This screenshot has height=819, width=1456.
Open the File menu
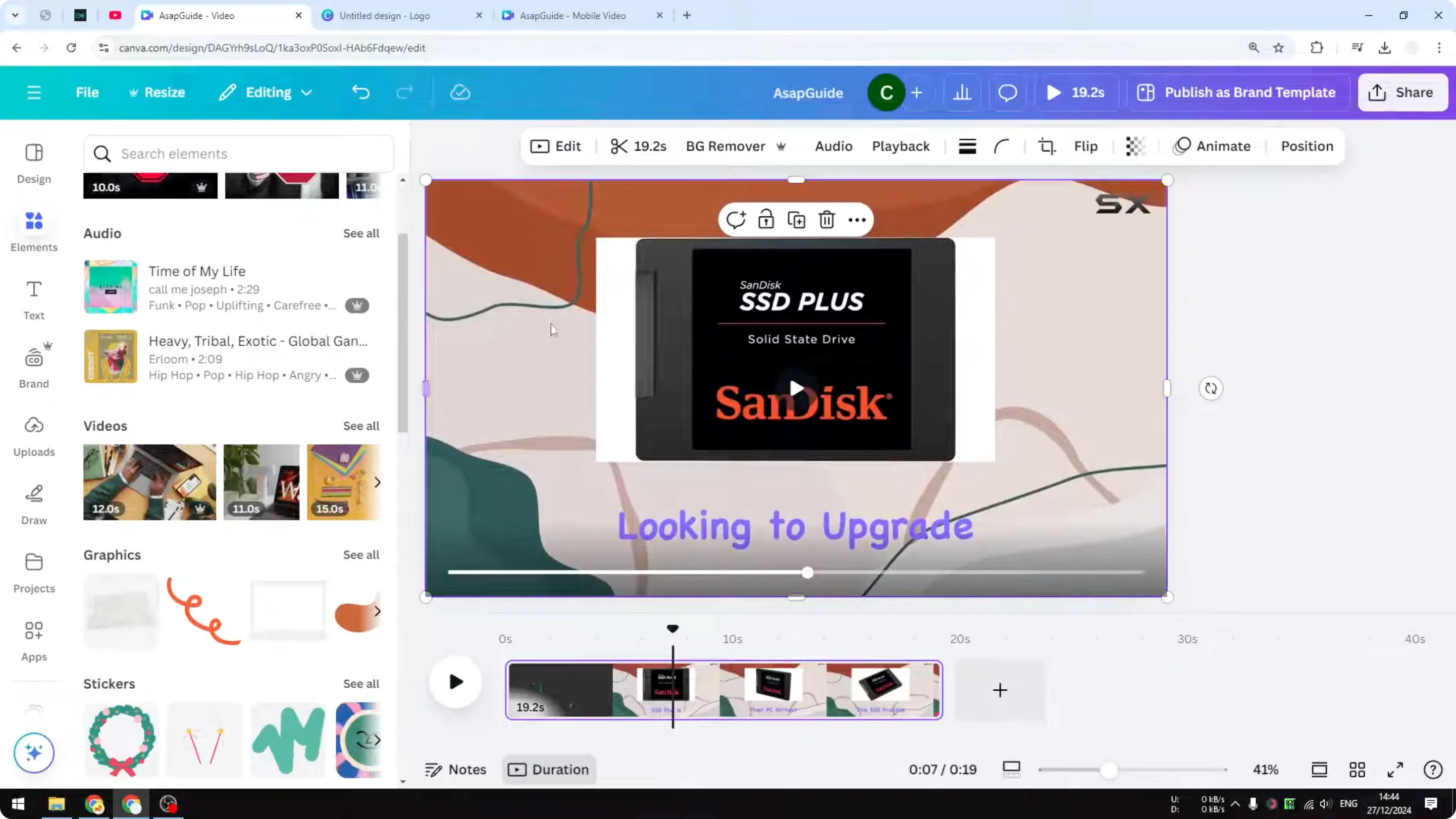[x=87, y=92]
